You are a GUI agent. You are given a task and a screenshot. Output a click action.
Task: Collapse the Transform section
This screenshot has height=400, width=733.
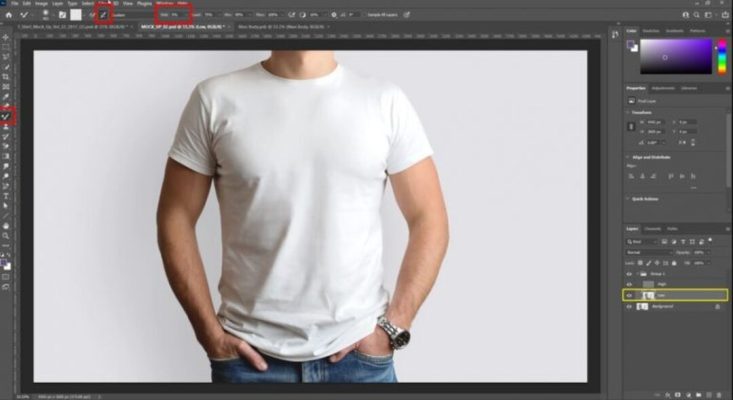point(628,113)
